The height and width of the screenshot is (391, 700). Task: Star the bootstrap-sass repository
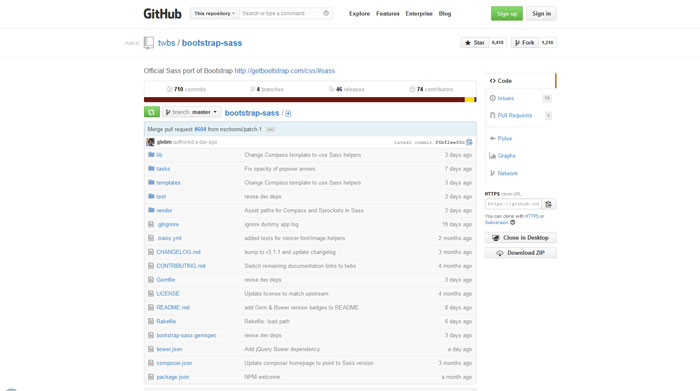pos(475,42)
